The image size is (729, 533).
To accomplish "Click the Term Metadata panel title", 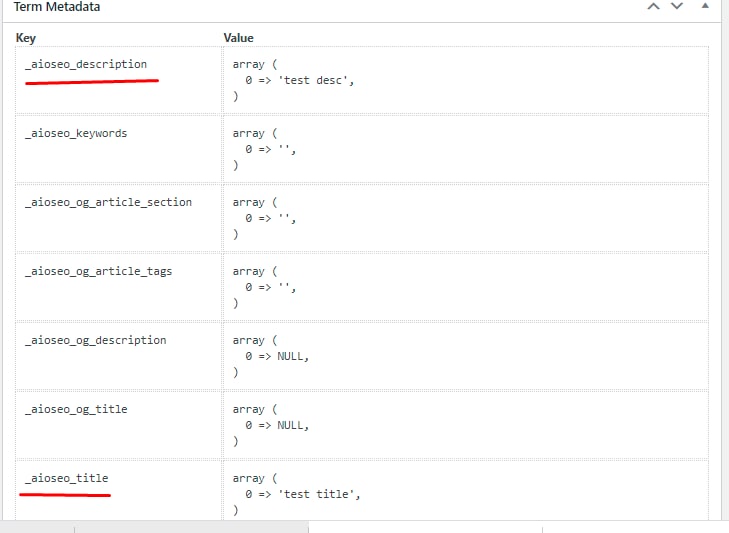I will [x=57, y=7].
